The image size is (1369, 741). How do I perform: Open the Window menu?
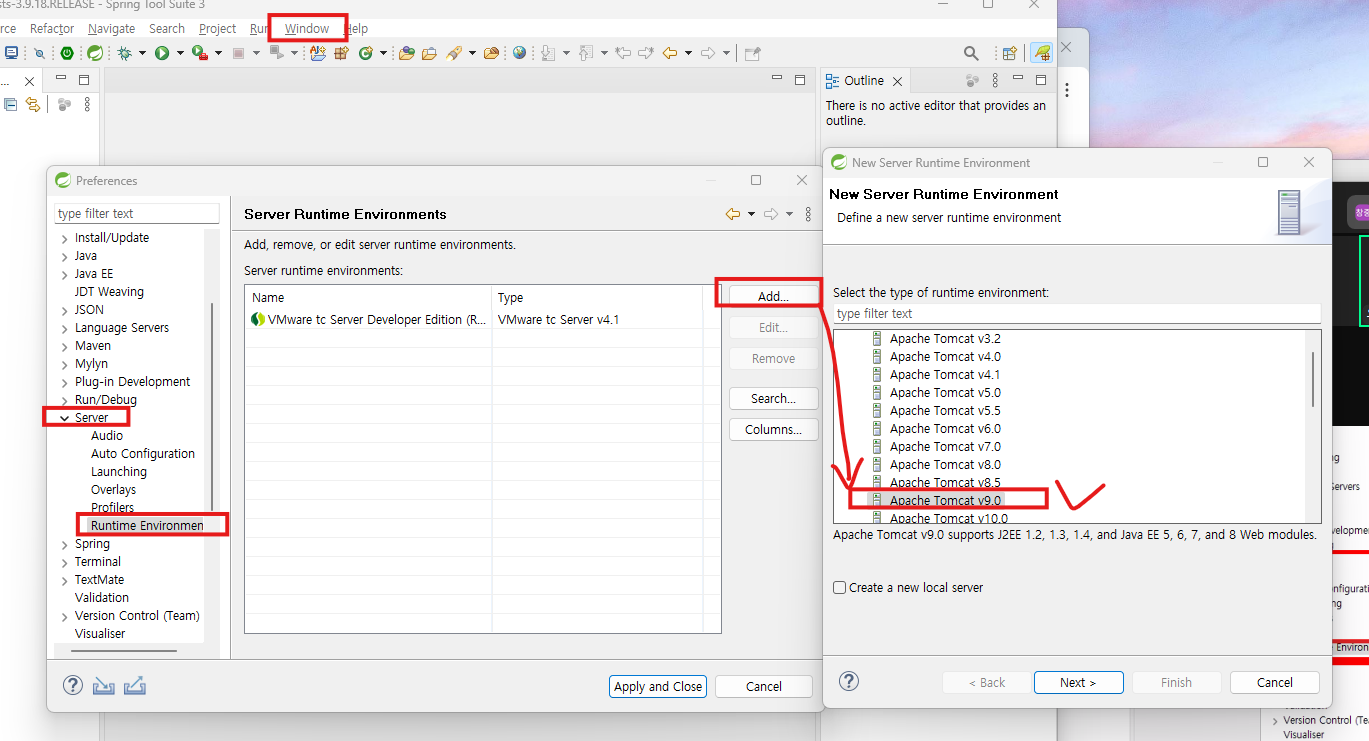point(307,28)
